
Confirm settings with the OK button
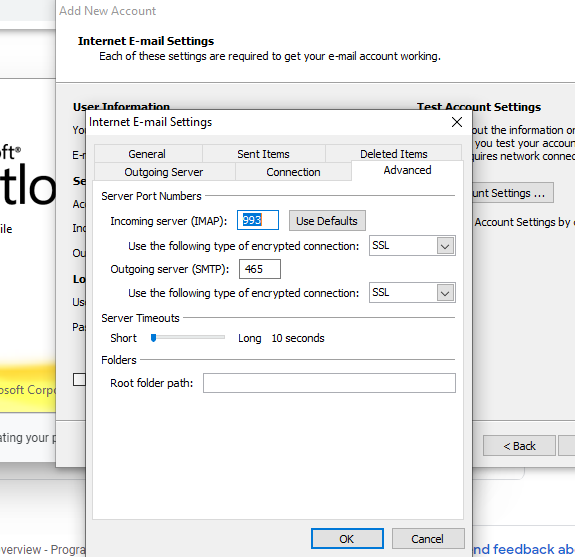coord(347,539)
